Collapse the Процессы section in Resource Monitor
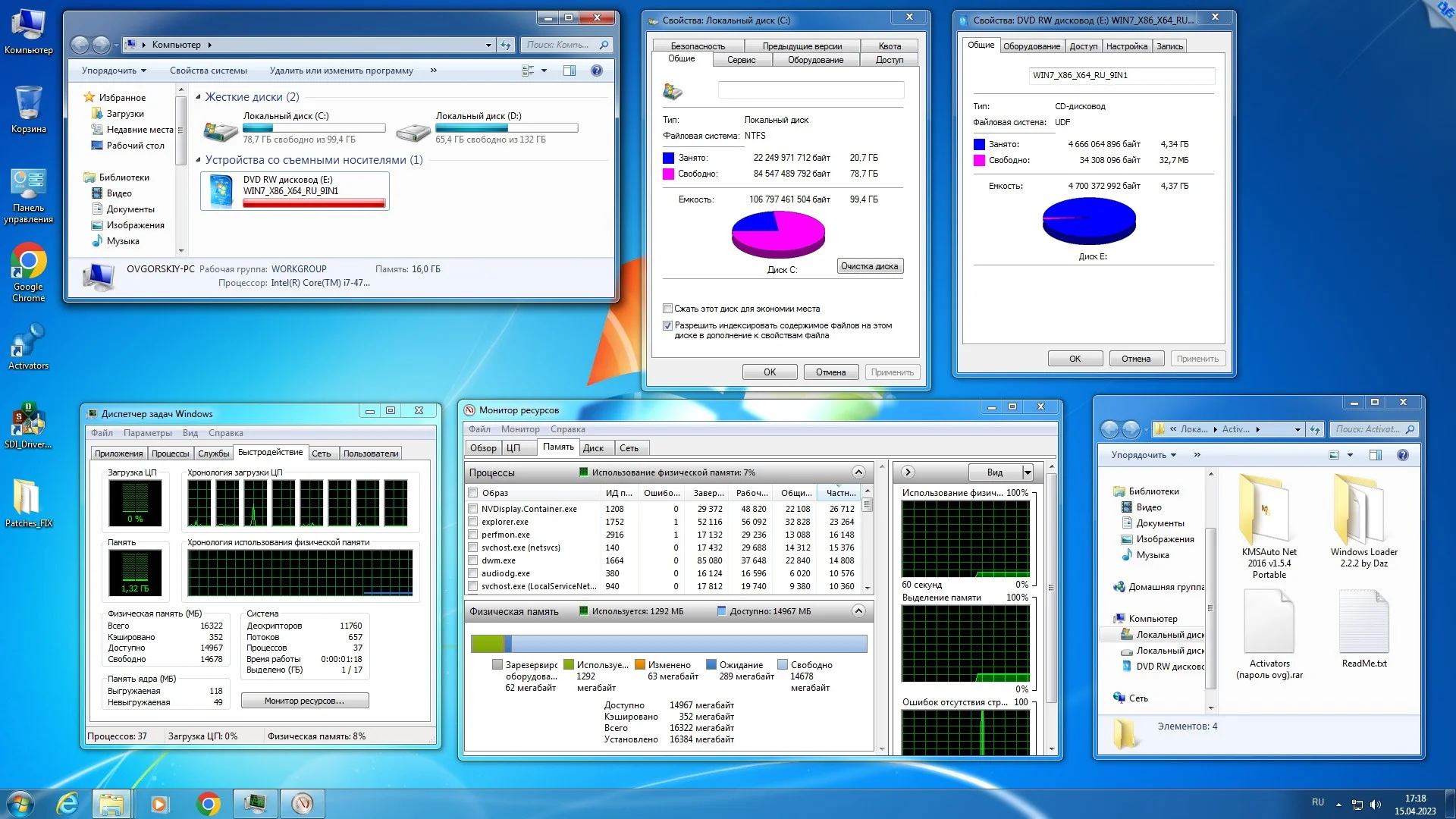Image resolution: width=1456 pixels, height=819 pixels. tap(858, 472)
